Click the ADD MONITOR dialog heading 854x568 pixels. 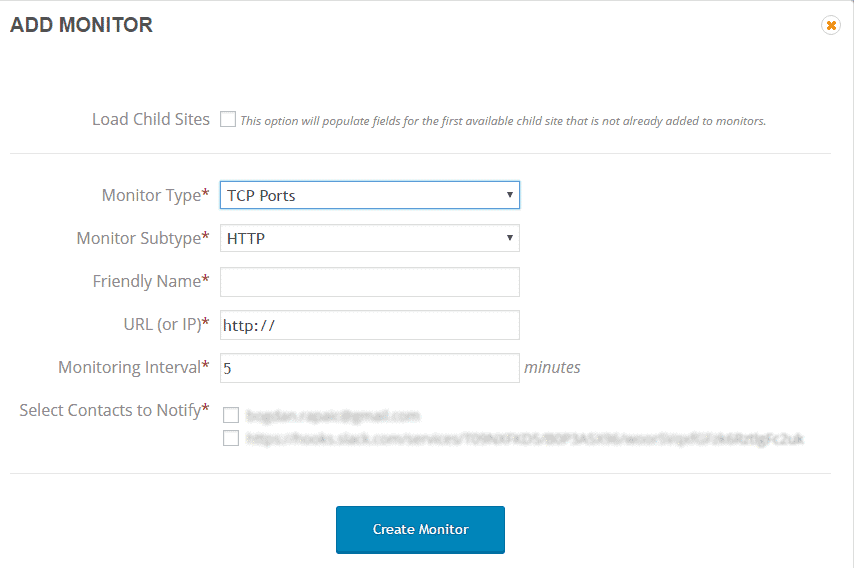click(x=81, y=25)
